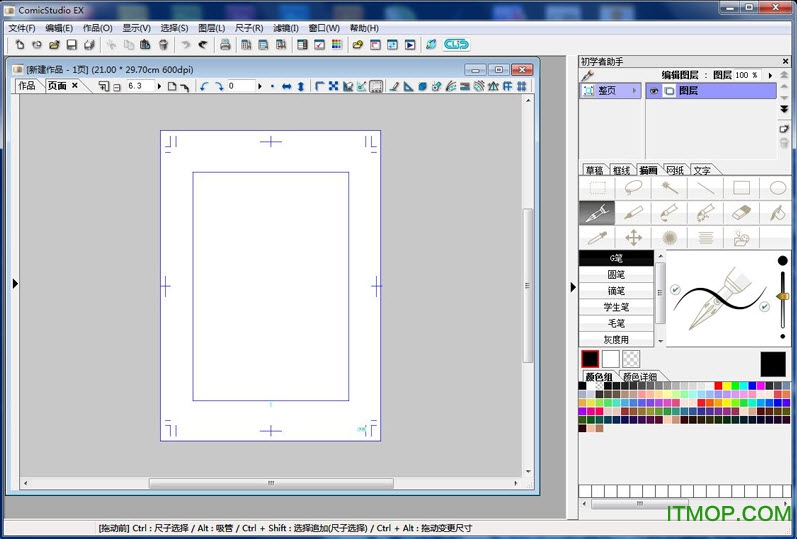
Task: Toggle the left checkmark on pen preview
Action: (x=675, y=289)
